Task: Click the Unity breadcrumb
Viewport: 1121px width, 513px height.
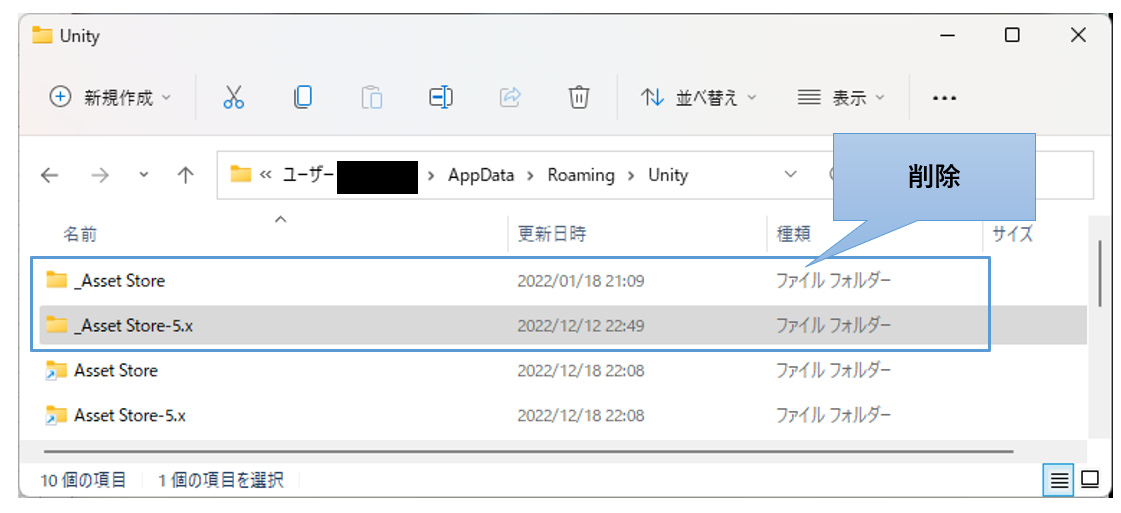Action: (x=668, y=175)
